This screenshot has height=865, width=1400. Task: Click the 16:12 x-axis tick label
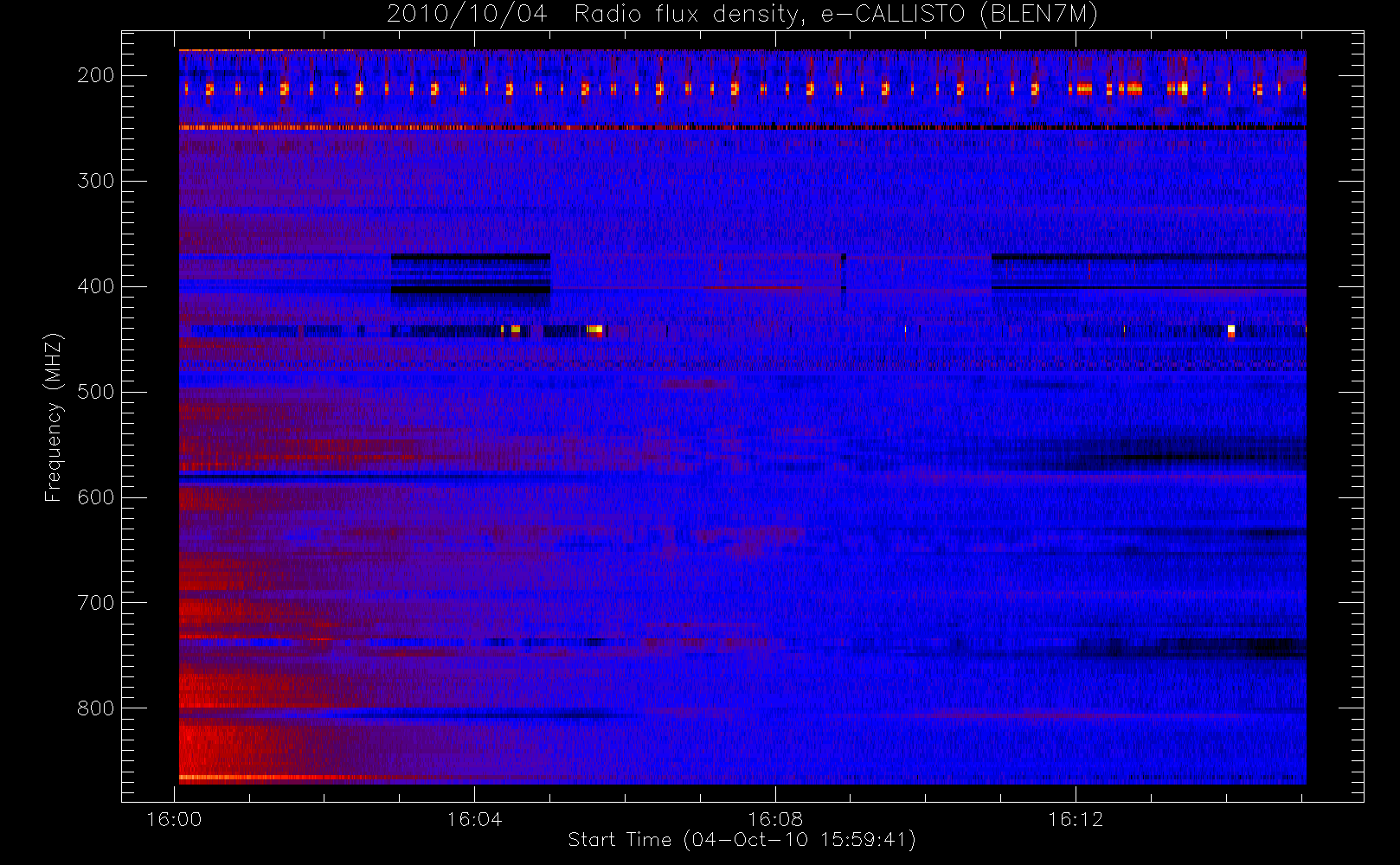point(1076,819)
